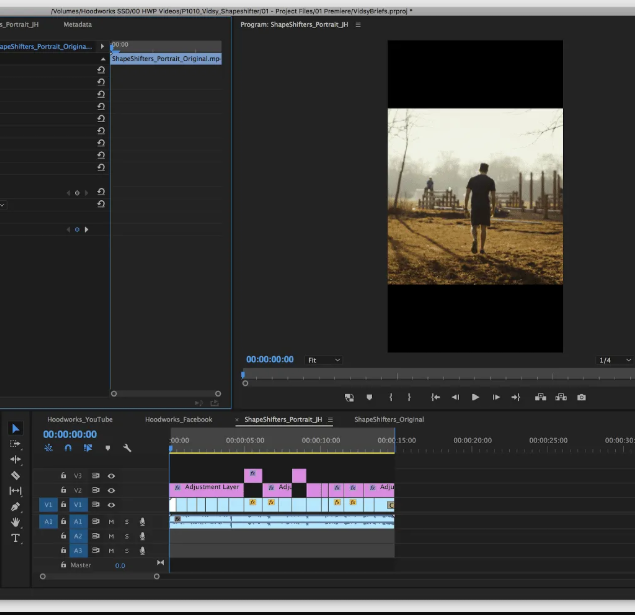Open the Fit zoom level dropdown
This screenshot has height=615, width=635.
pos(323,360)
